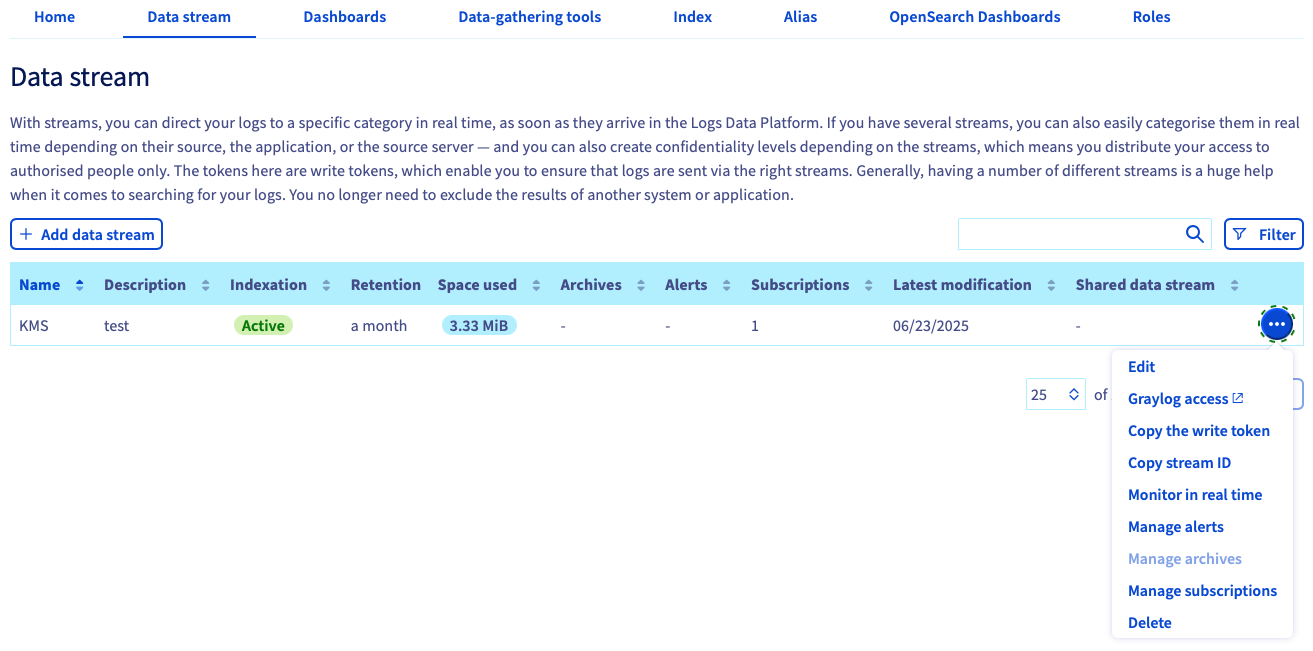Sort the table by the Name column arrows

76,284
